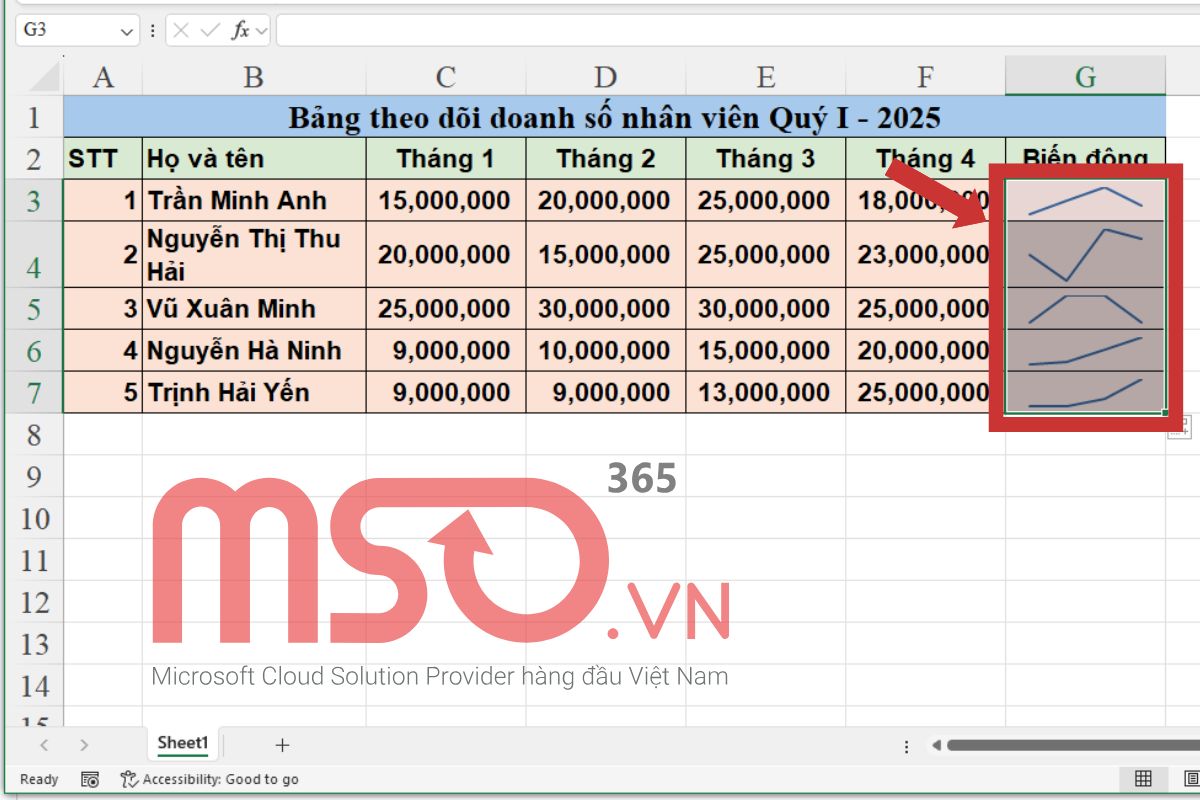
Task: Click the cell Trịnh Hải Yến
Action: point(254,392)
